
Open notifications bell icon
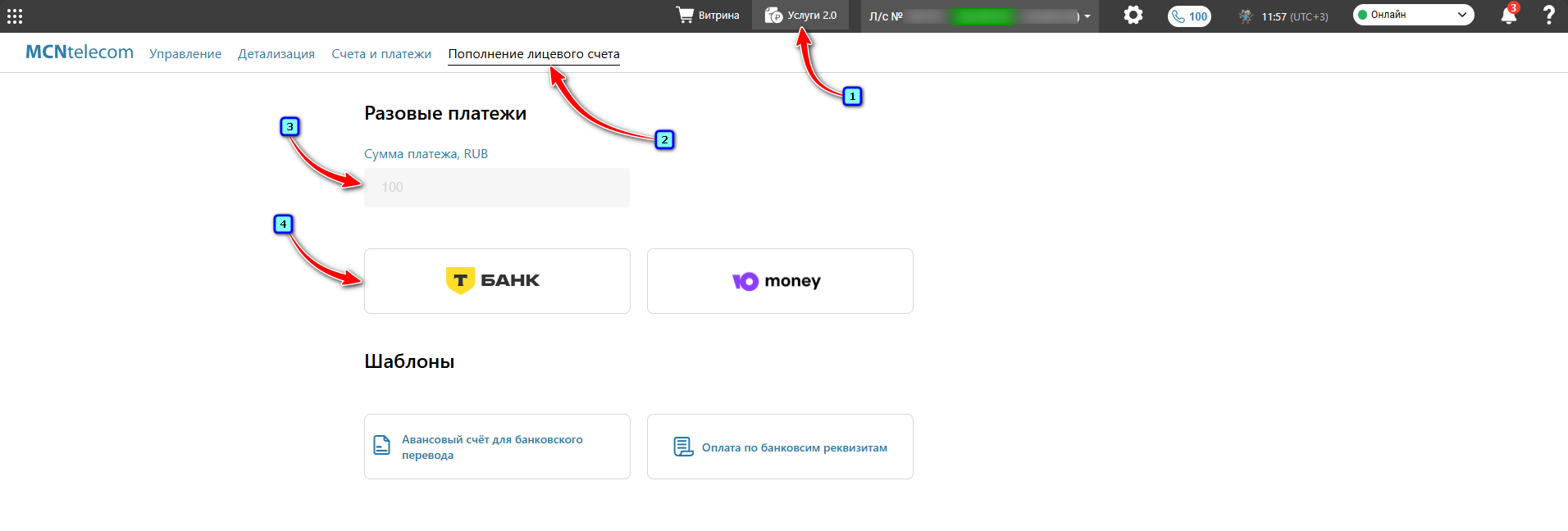pyautogui.click(x=1508, y=16)
